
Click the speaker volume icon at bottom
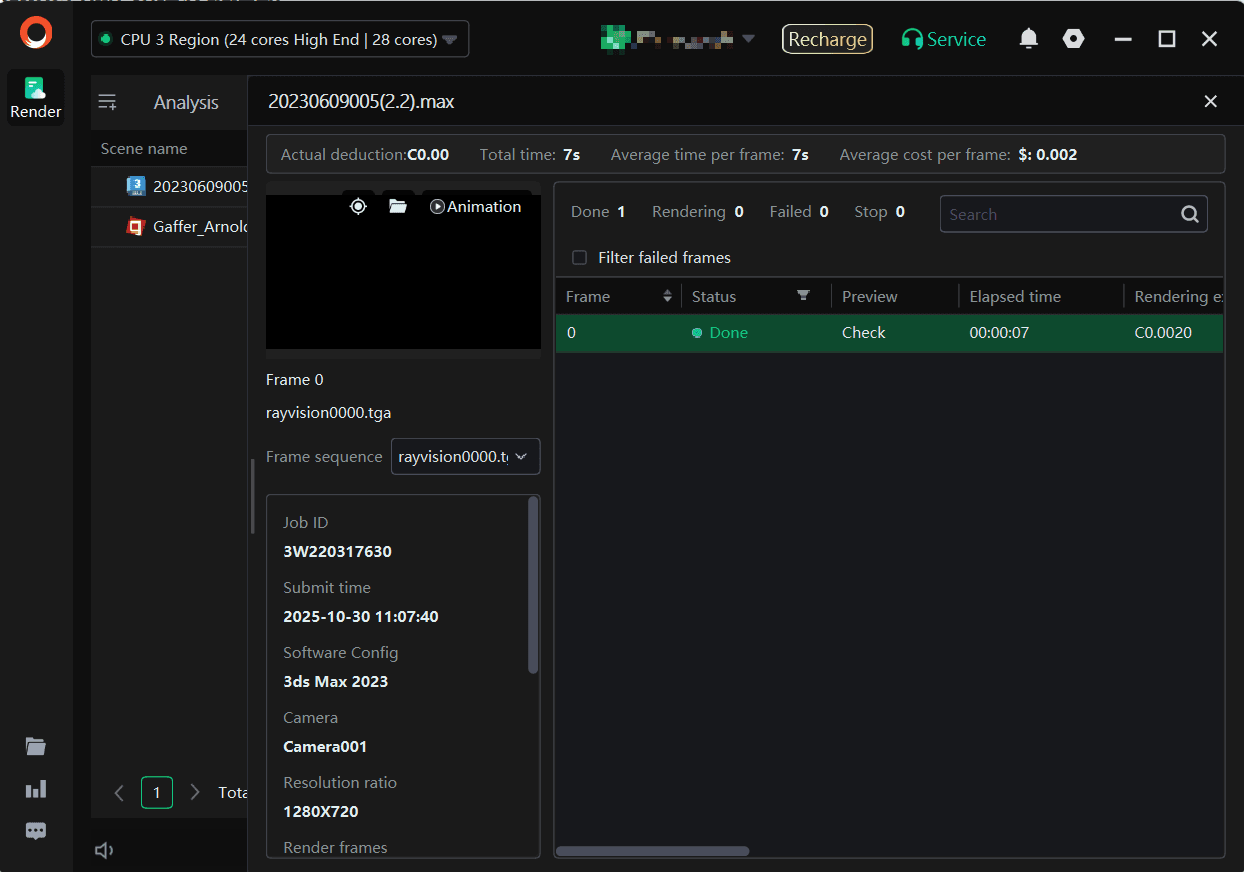(x=104, y=850)
